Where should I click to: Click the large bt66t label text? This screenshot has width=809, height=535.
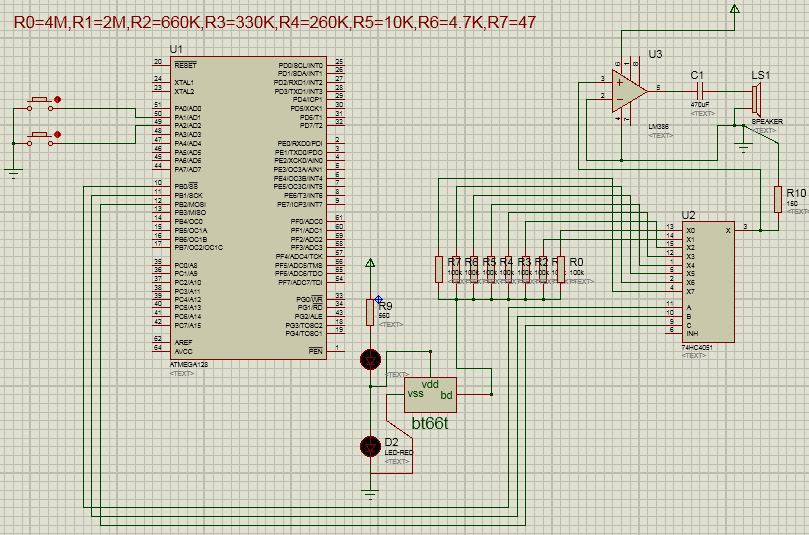(x=430, y=424)
